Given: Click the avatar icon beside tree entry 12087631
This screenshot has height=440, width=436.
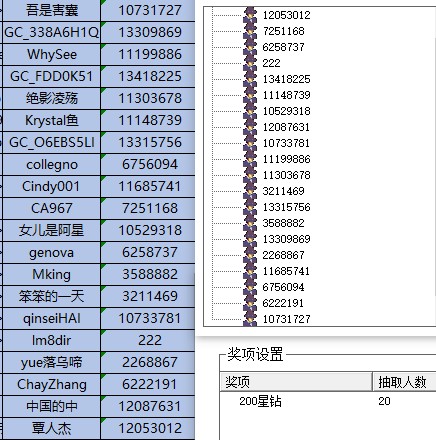Looking at the screenshot, I should click(x=250, y=127).
